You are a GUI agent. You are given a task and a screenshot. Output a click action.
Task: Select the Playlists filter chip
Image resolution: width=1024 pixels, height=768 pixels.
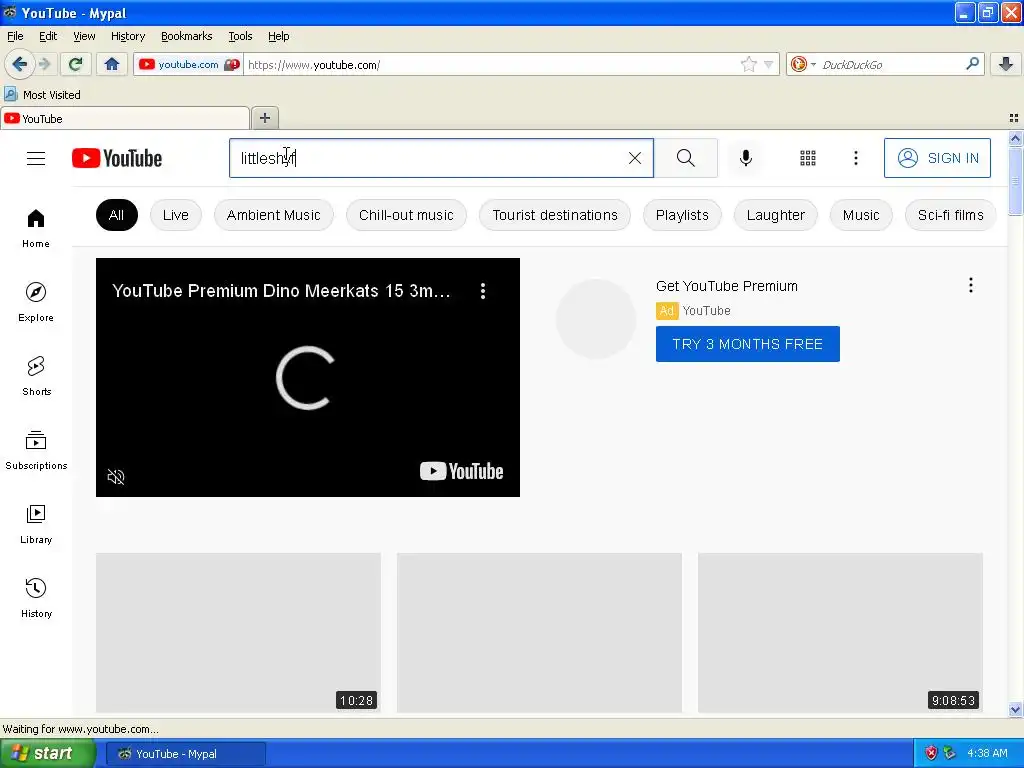click(682, 215)
